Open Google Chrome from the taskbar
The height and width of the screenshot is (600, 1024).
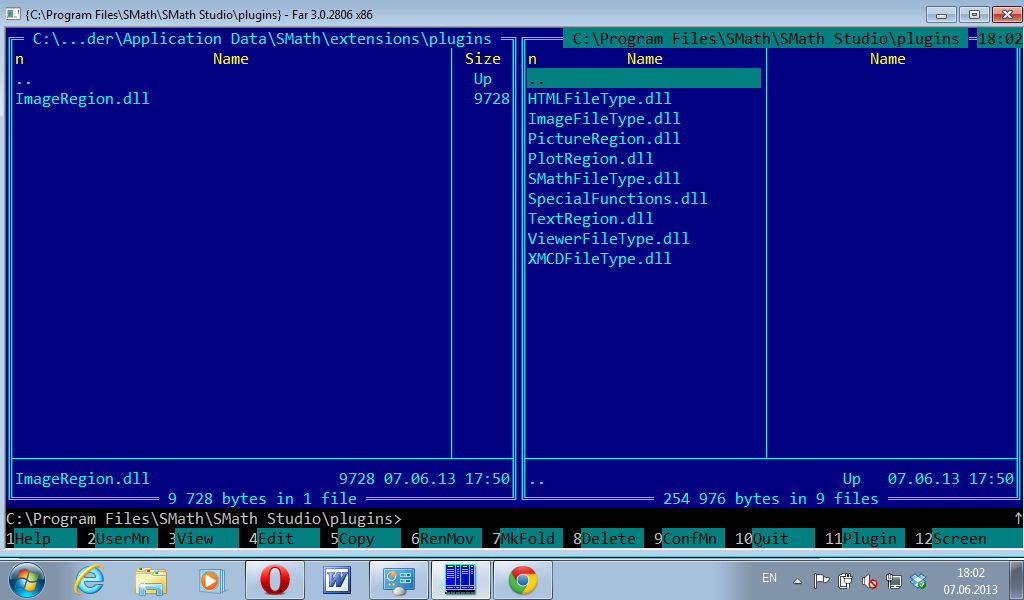coord(523,579)
